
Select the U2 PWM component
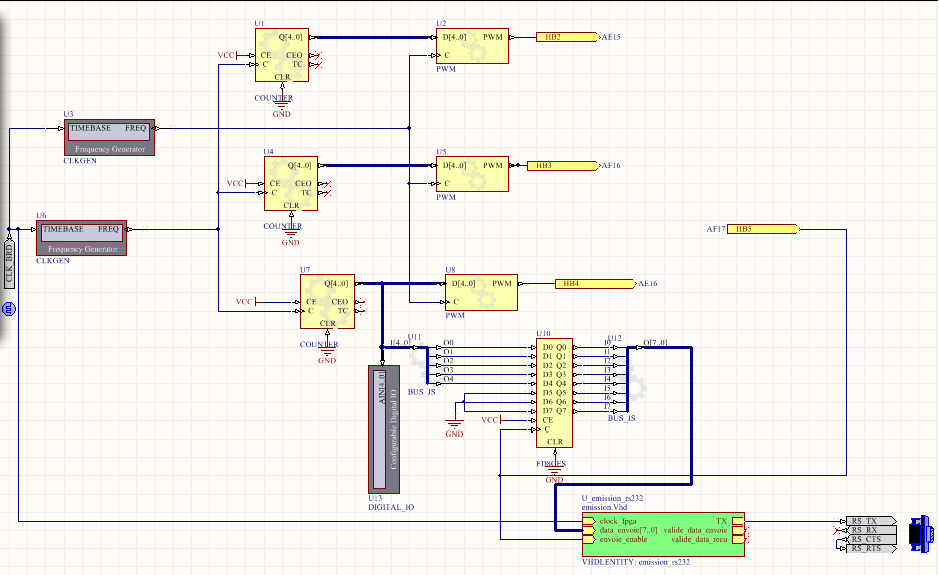point(473,46)
